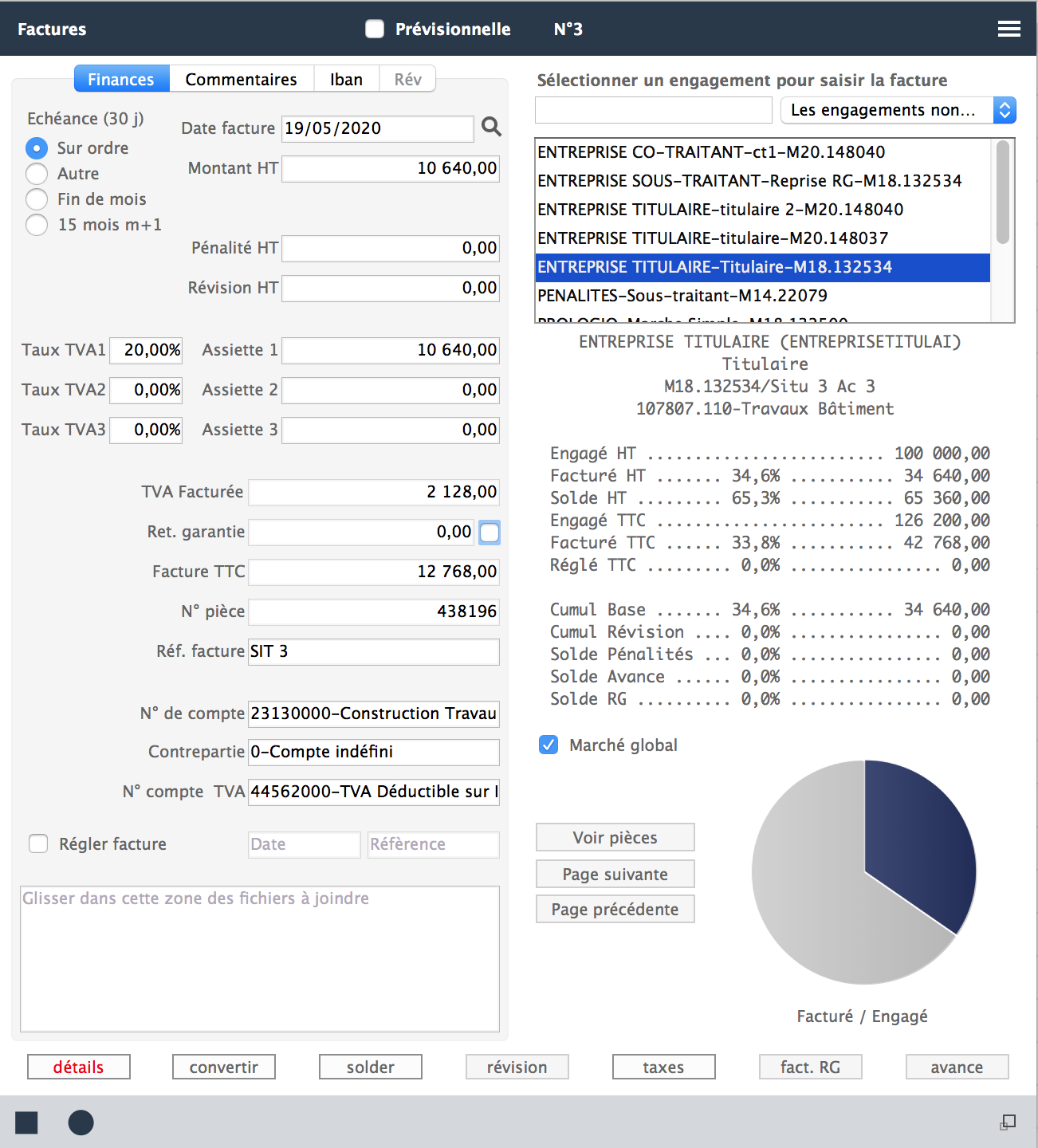1038x1148 pixels.
Task: Click the détails button
Action: [x=79, y=1067]
